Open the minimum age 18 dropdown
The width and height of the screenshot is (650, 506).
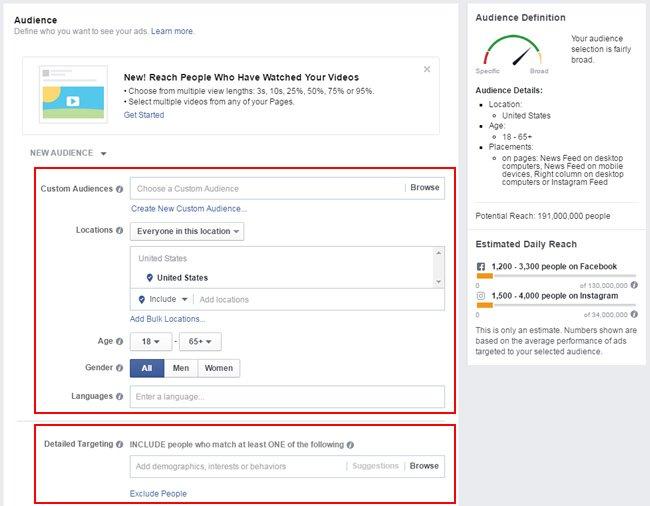[151, 341]
